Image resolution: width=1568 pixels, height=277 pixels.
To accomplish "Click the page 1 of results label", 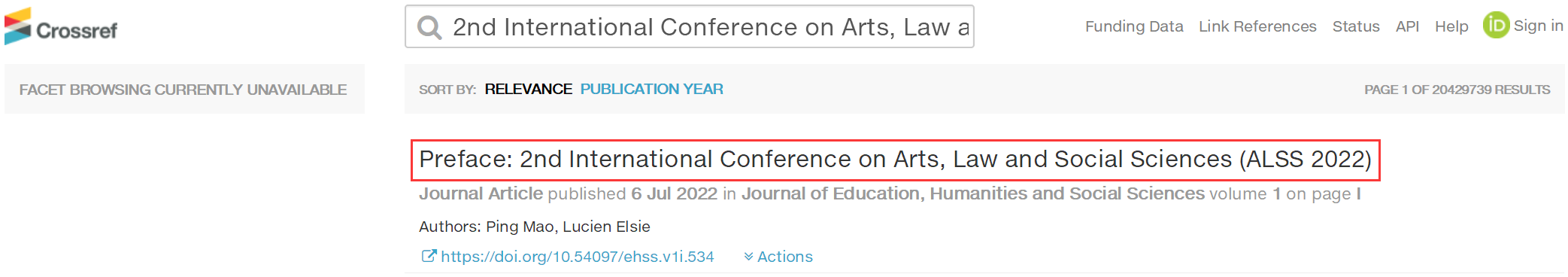I will click(x=1457, y=90).
